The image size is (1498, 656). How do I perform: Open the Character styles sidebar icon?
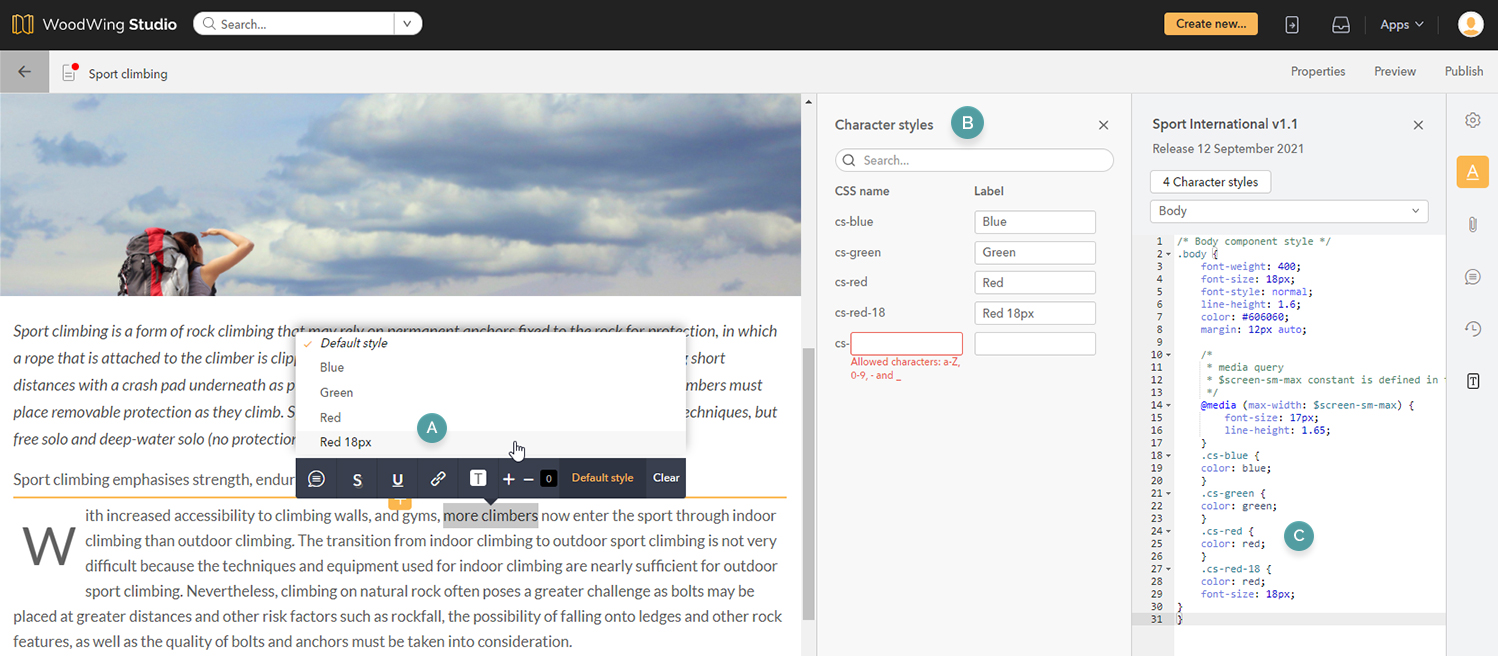[1472, 172]
